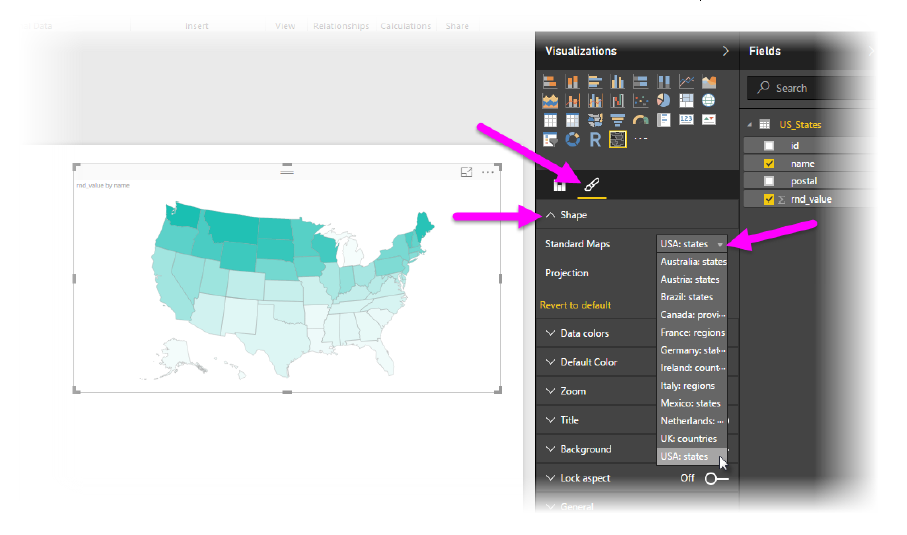This screenshot has width=907, height=535.
Task: Choose Italy: regions from the list
Action: [x=692, y=386]
